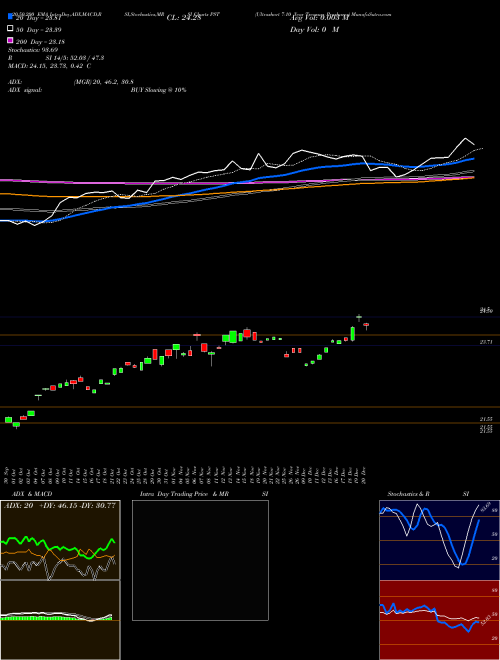
Task: Click the magenta 200 Day legend swatch
Action: [10, 40]
